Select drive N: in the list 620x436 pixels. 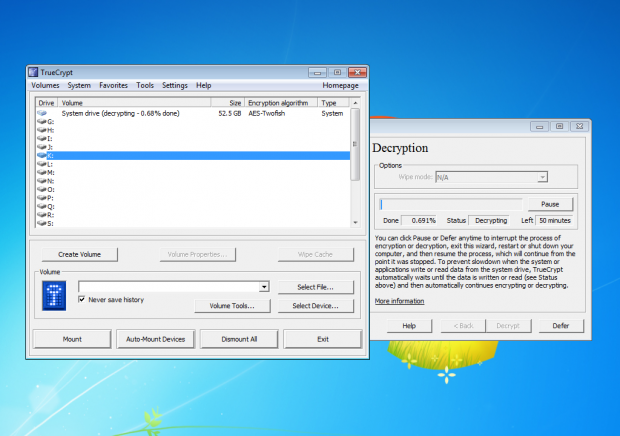tap(45, 181)
